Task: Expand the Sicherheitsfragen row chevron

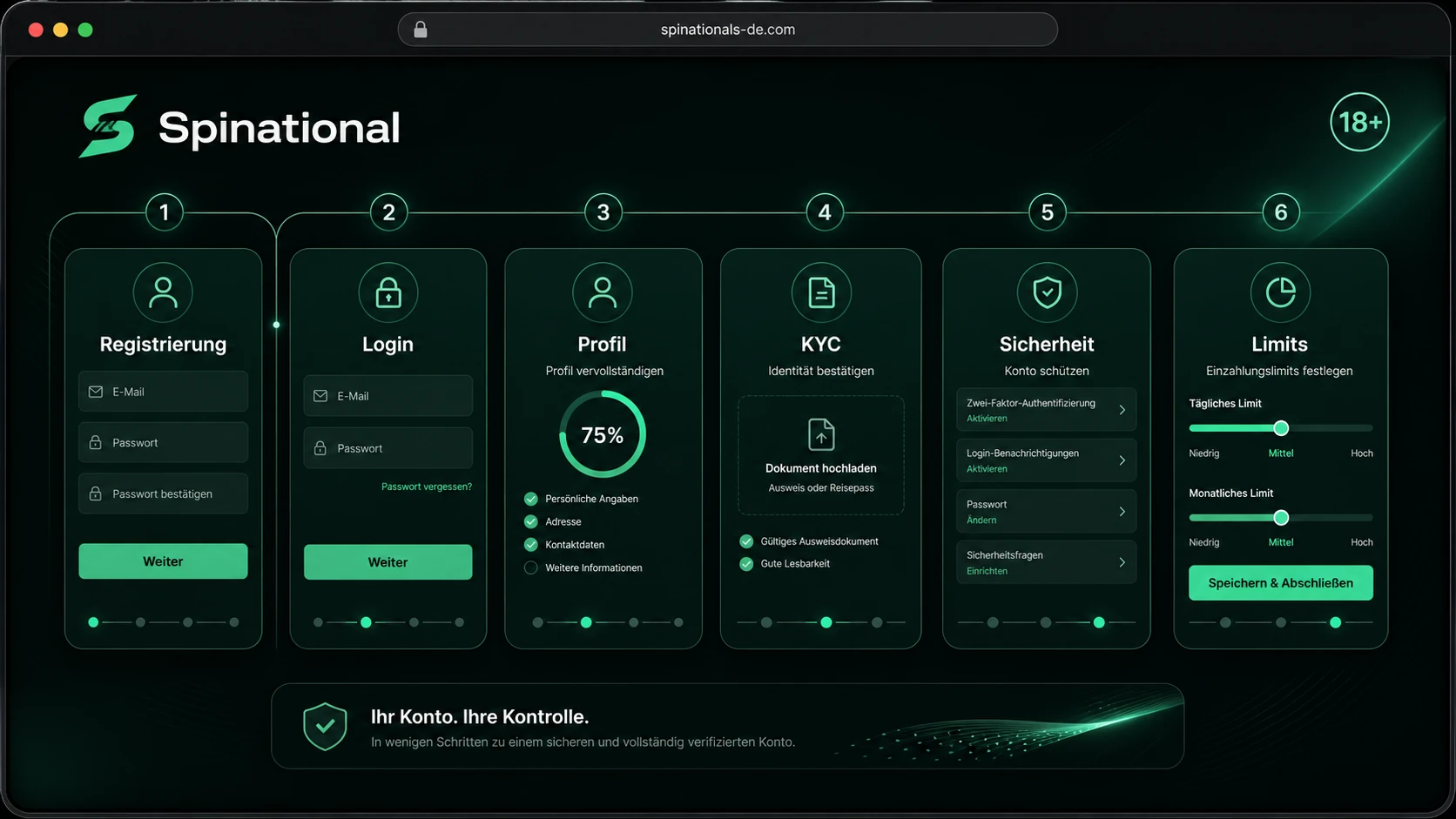Action: tap(1122, 562)
